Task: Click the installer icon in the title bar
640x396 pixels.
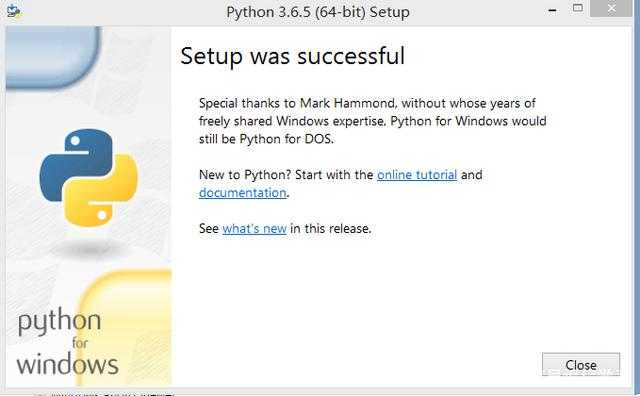Action: pyautogui.click(x=13, y=11)
